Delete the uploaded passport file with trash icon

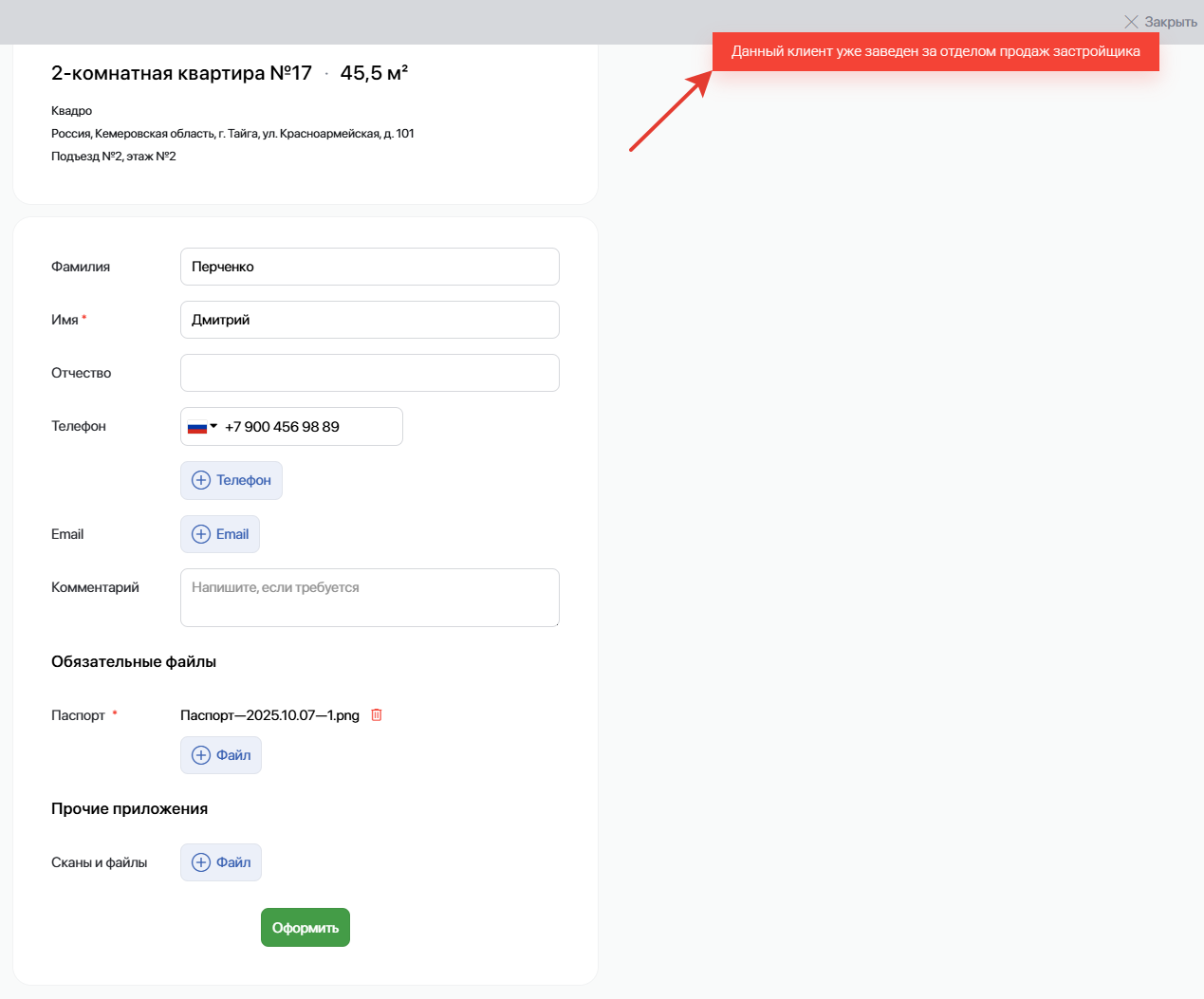click(x=377, y=715)
